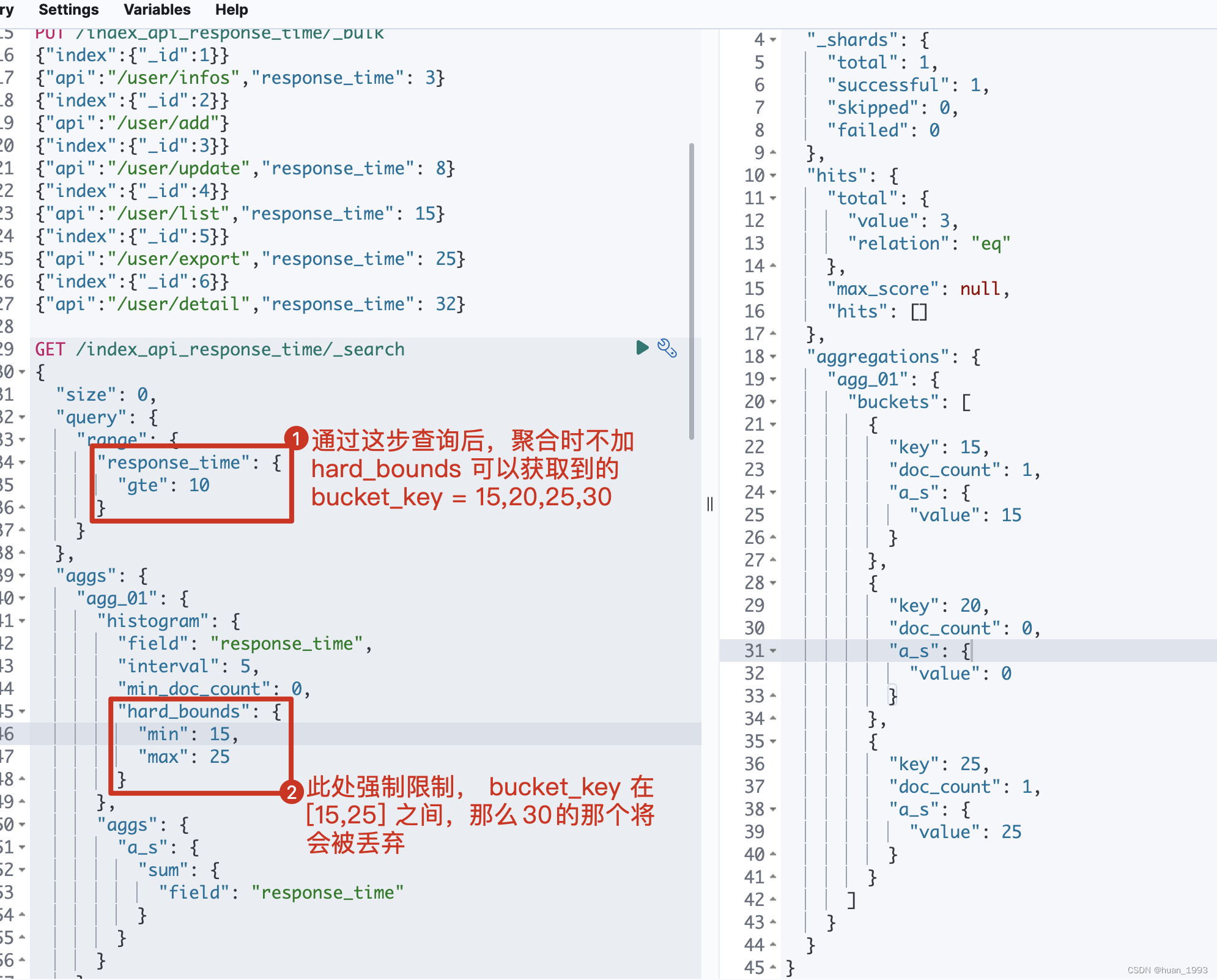Click the panel divider resize handle
Image resolution: width=1217 pixels, height=980 pixels.
point(710,504)
